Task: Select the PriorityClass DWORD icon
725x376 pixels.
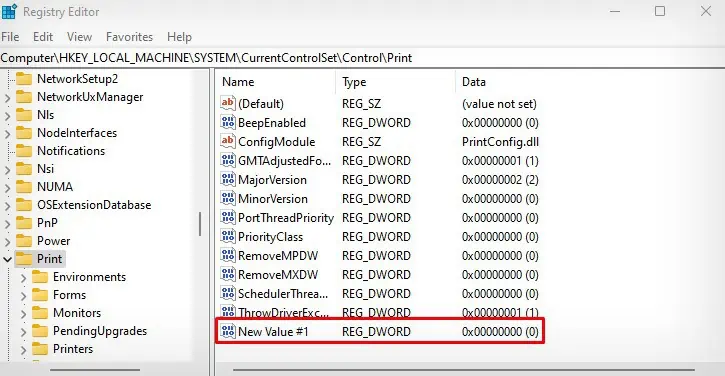Action: click(227, 236)
